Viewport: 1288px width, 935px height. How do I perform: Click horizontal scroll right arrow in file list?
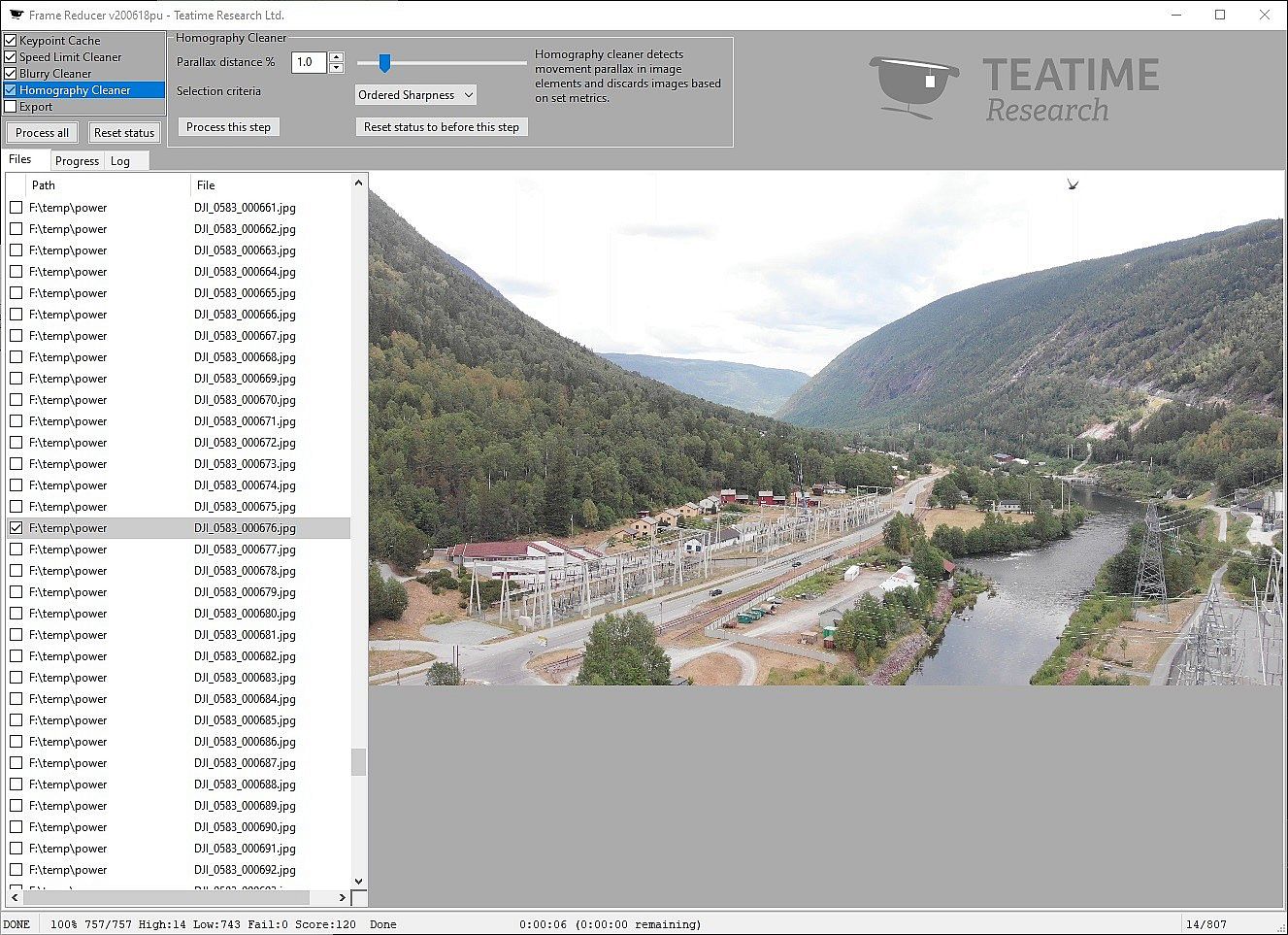click(x=342, y=898)
